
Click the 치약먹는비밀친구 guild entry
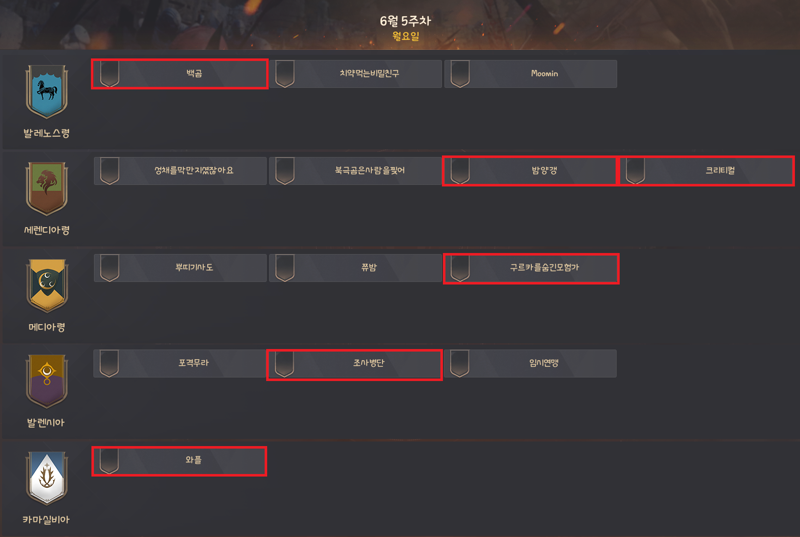coord(355,74)
